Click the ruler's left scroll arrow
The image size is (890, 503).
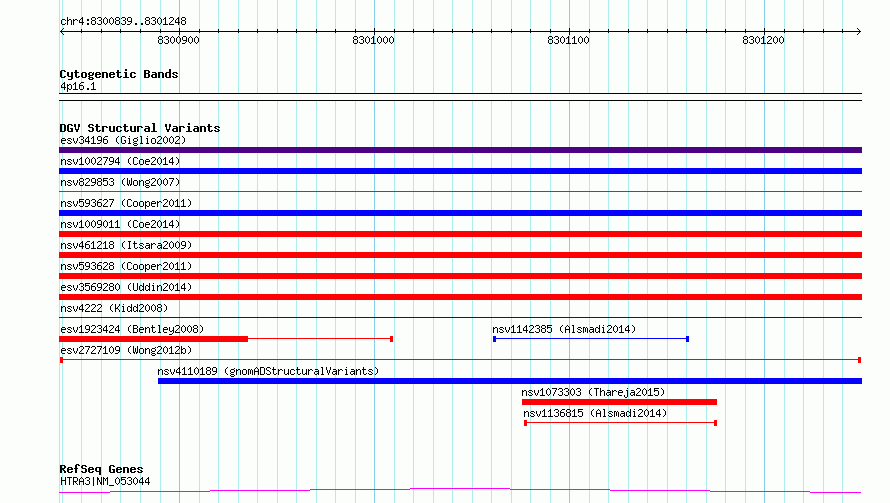point(62,32)
